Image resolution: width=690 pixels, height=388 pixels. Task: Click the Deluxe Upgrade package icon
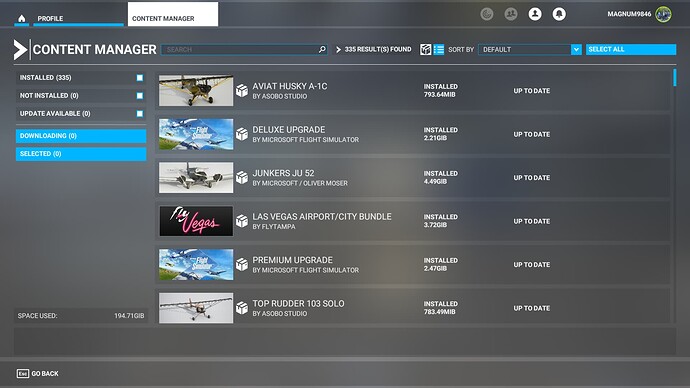[242, 134]
